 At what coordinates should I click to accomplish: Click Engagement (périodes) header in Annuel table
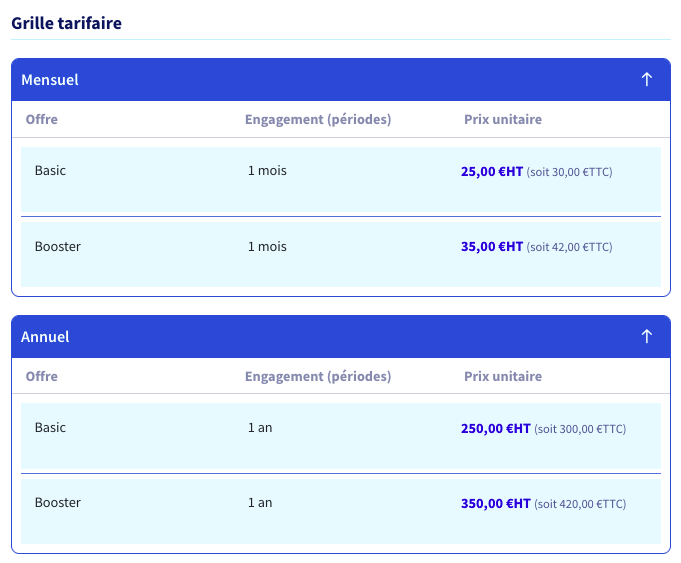pyautogui.click(x=318, y=376)
